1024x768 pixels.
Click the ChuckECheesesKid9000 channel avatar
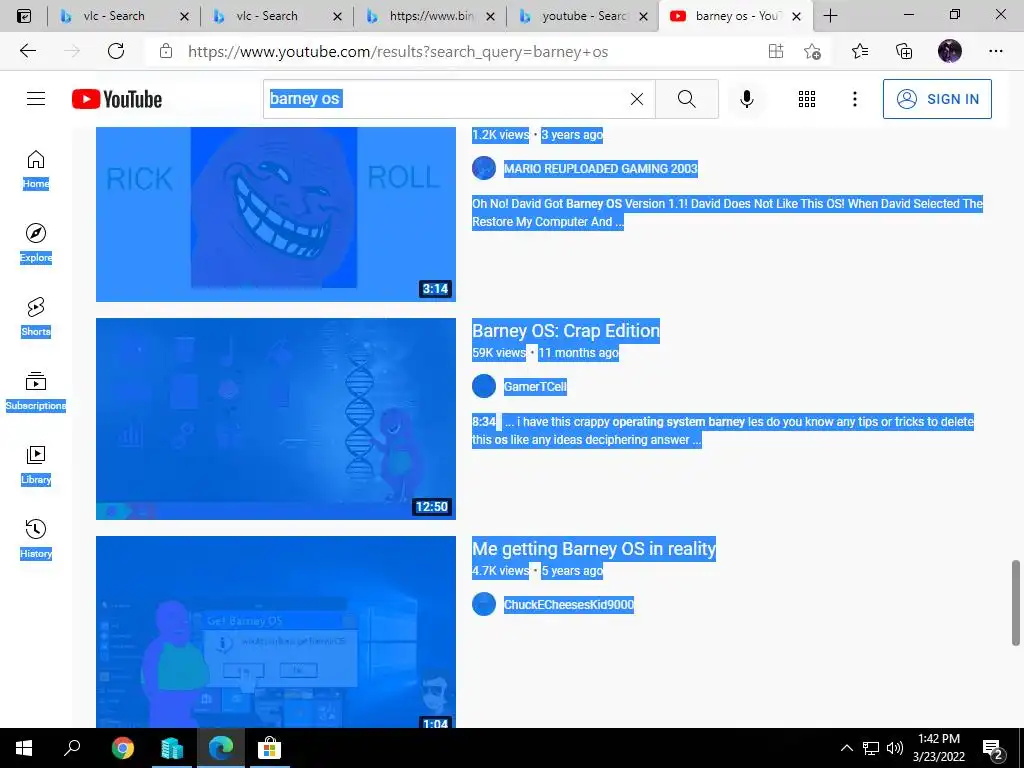click(x=484, y=604)
